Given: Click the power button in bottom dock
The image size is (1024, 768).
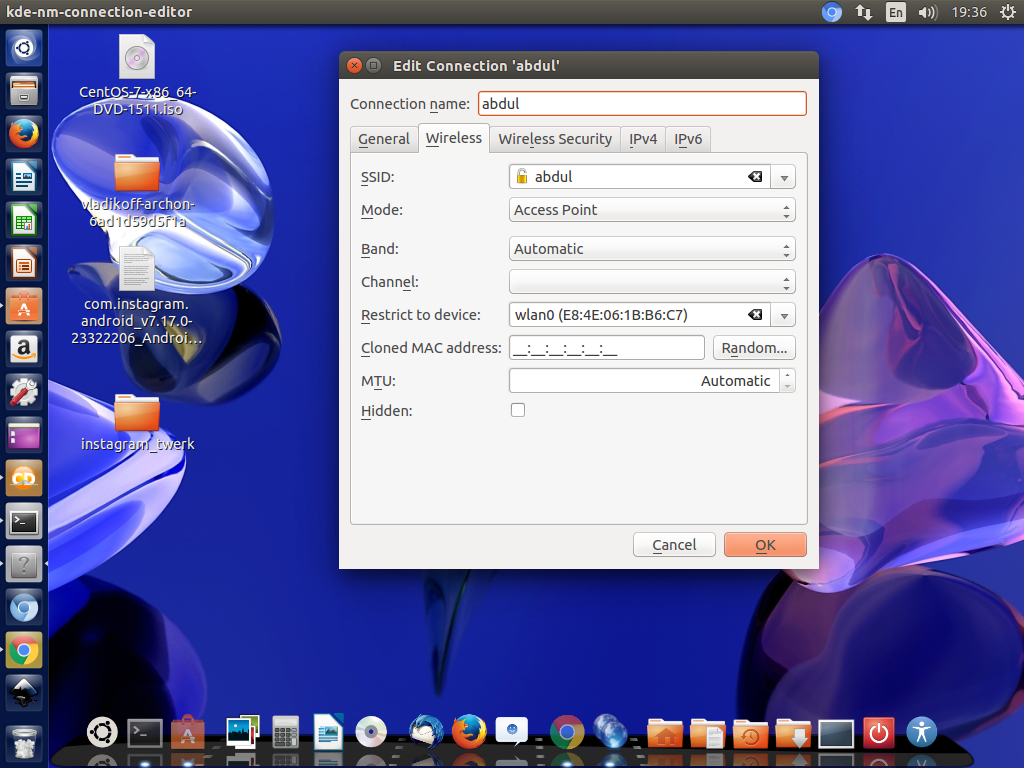Looking at the screenshot, I should click(x=878, y=733).
